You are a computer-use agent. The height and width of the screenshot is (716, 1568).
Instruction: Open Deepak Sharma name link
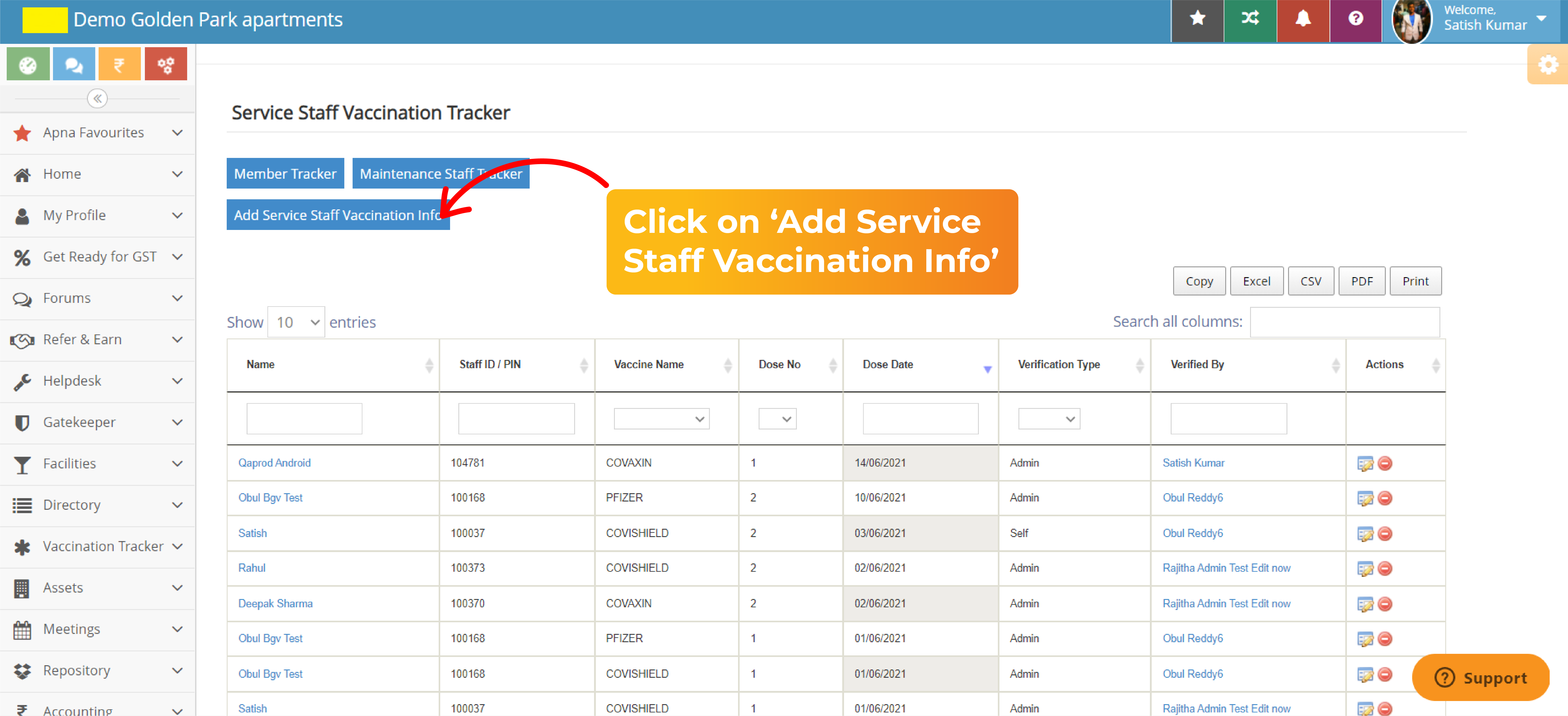(x=275, y=604)
